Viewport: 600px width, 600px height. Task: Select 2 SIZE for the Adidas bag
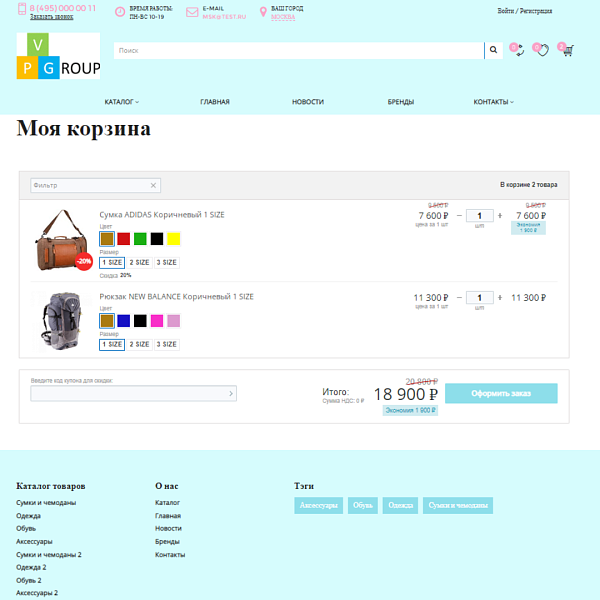click(139, 262)
